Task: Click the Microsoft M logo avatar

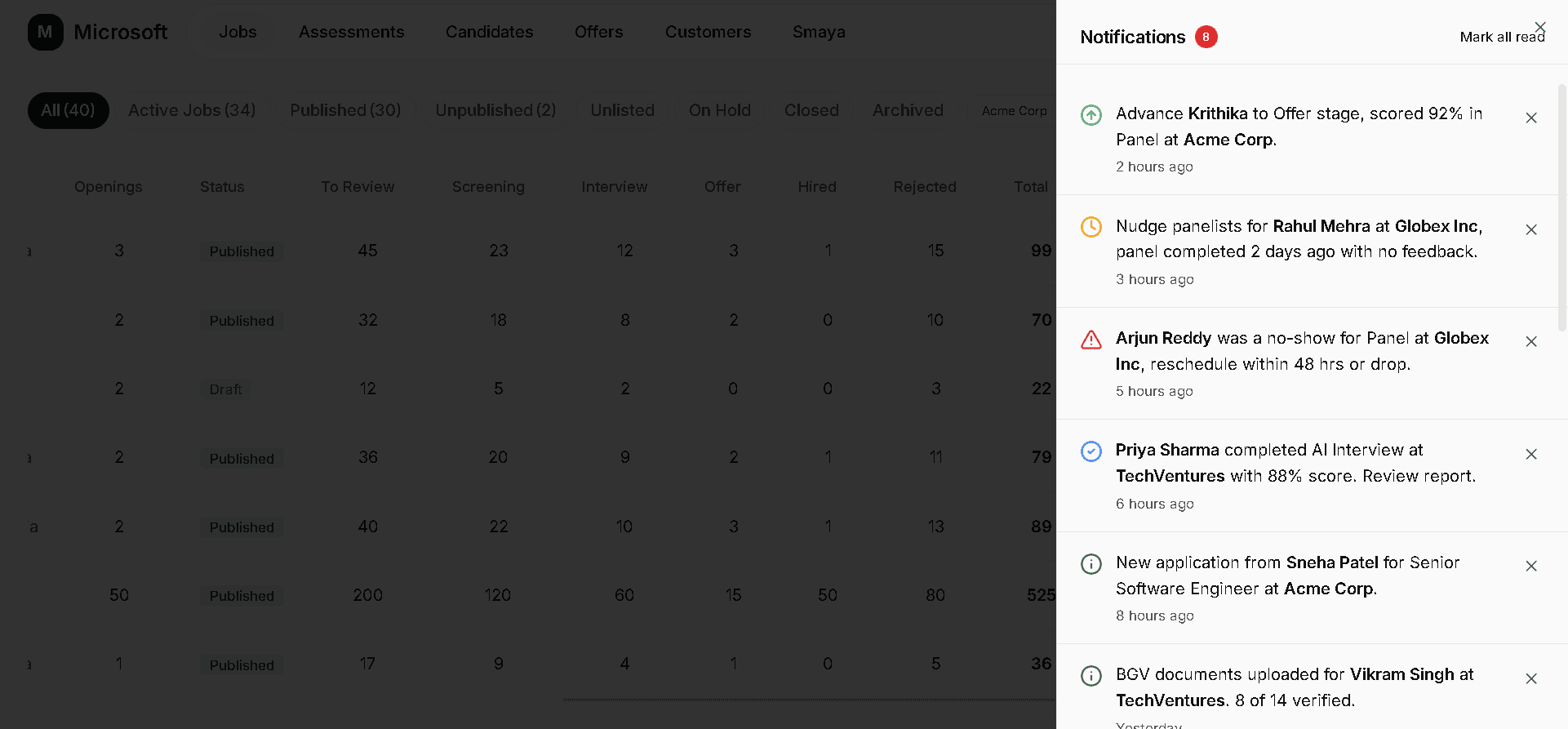Action: coord(45,32)
